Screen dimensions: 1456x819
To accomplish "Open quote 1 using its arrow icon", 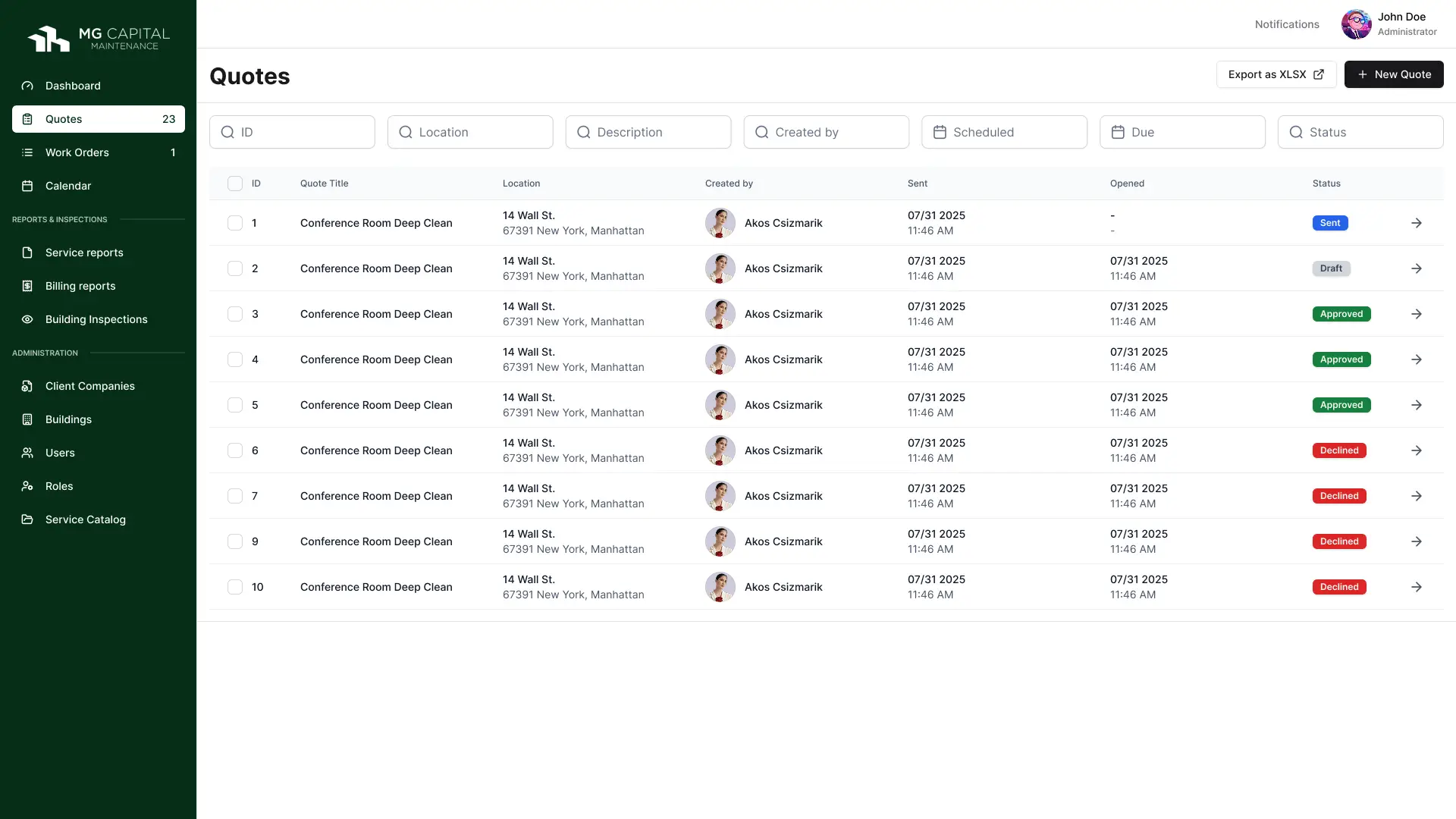I will [x=1416, y=223].
